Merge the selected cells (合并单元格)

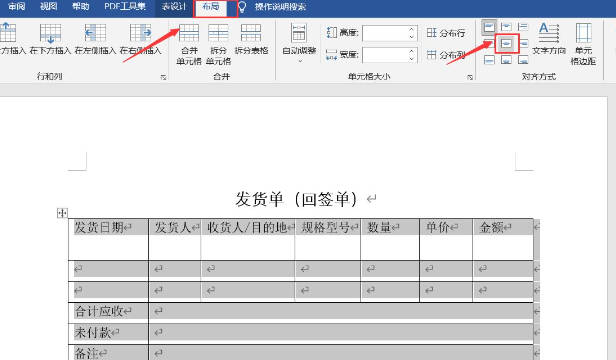point(189,44)
